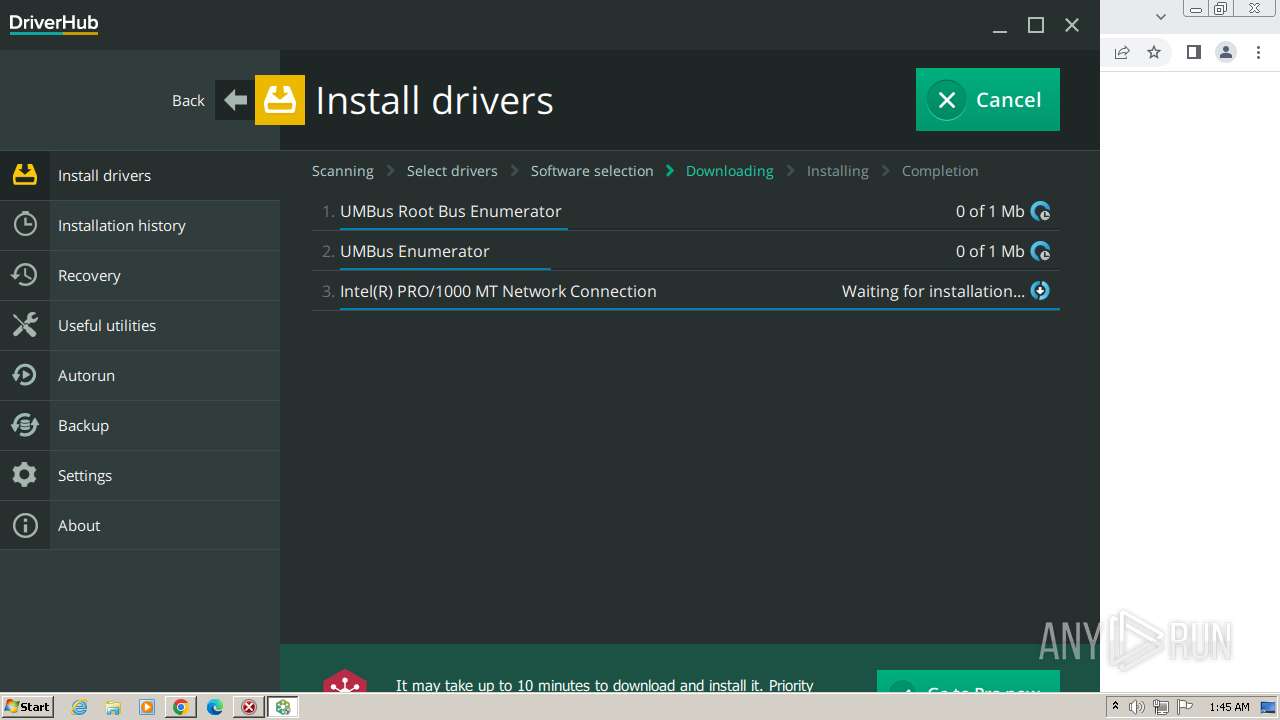Click UMBus Root Bus Enumerator row

pyautogui.click(x=686, y=211)
